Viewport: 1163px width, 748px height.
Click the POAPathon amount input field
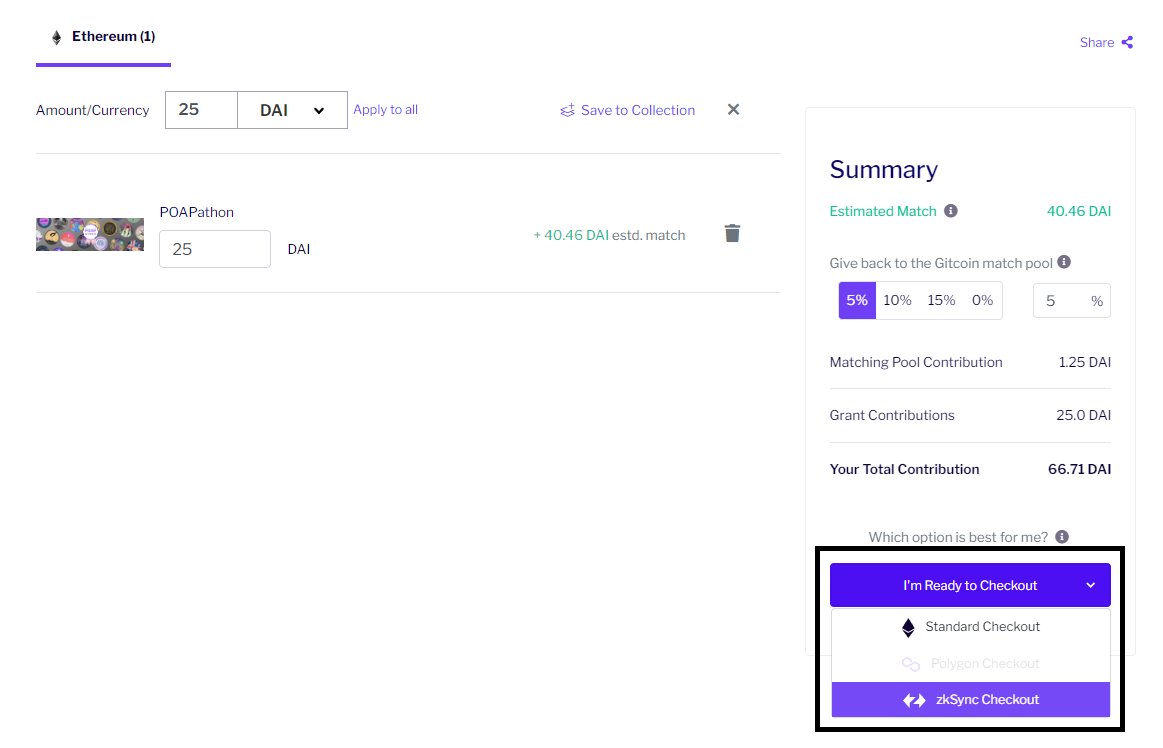(215, 249)
